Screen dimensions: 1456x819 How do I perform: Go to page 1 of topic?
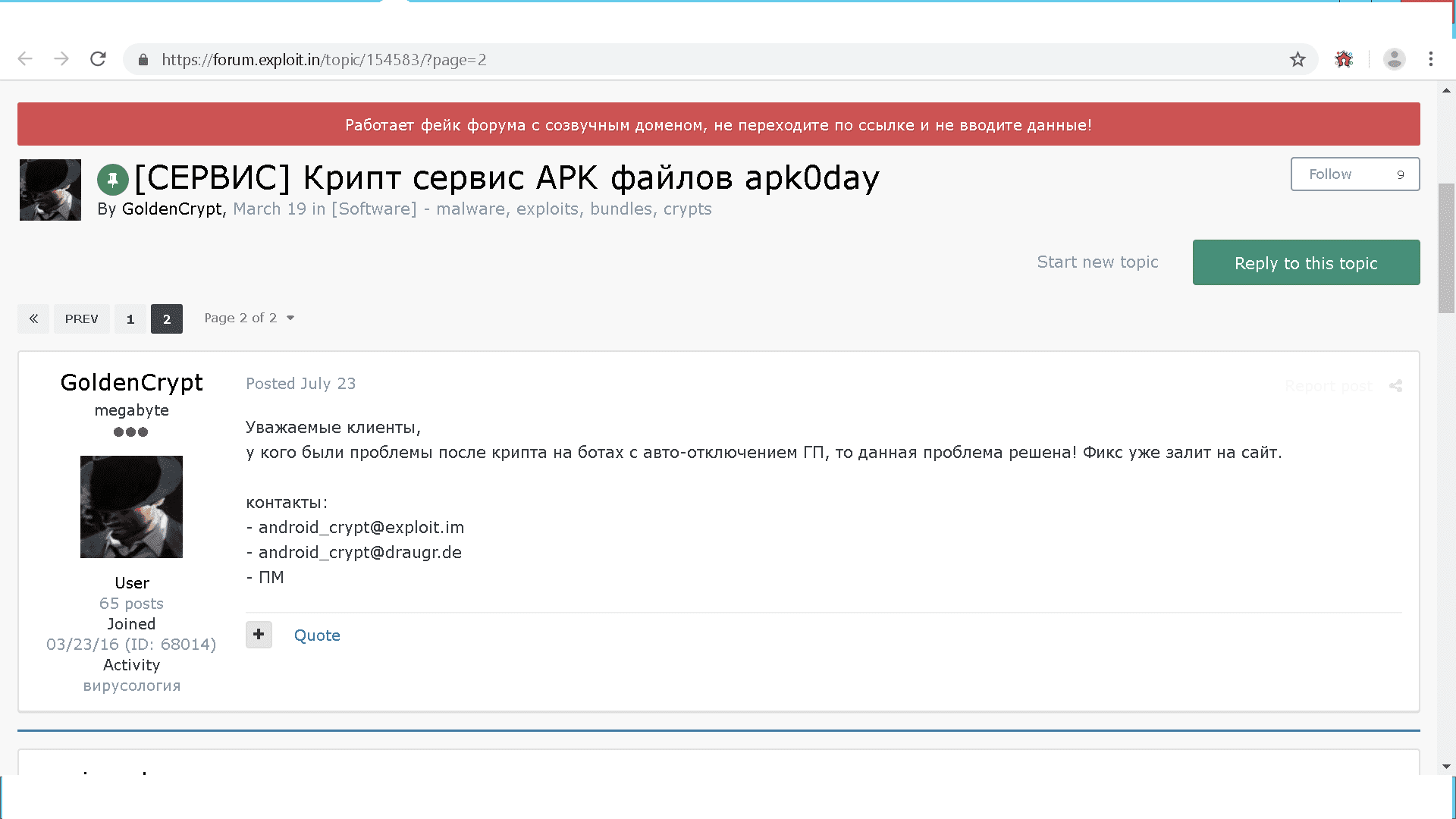(130, 319)
